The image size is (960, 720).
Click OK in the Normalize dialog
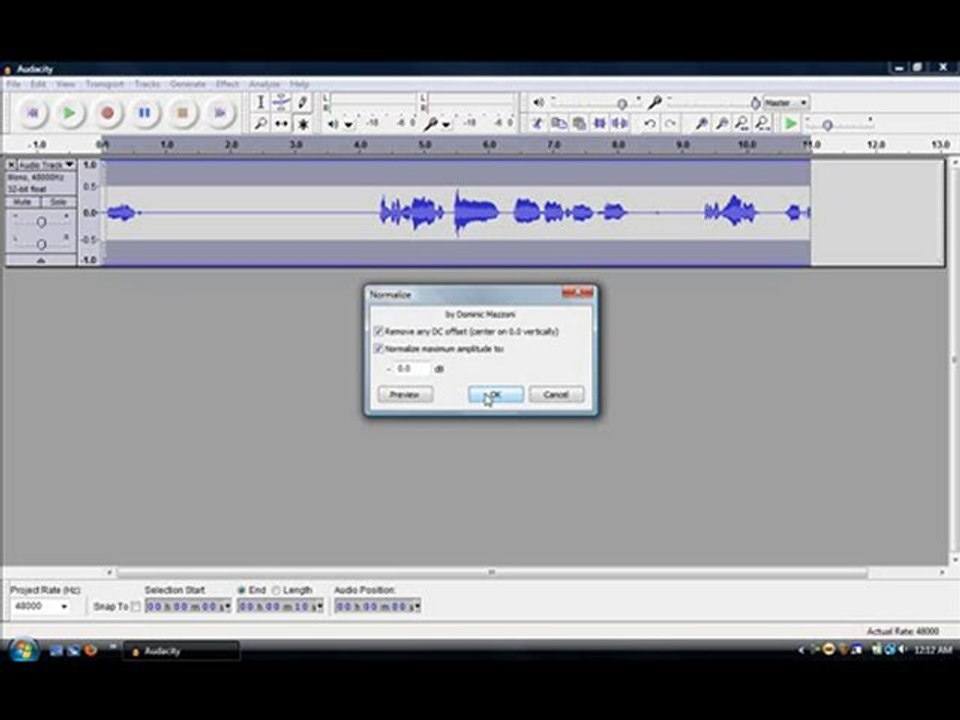[x=496, y=394]
